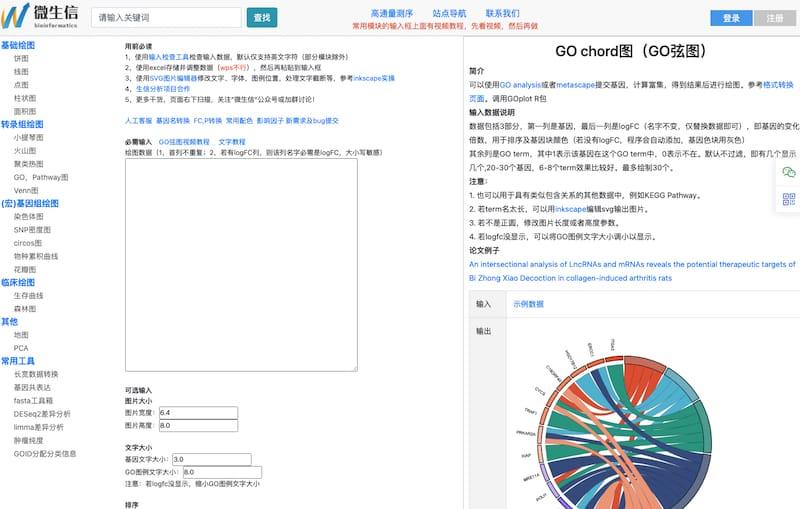The height and width of the screenshot is (509, 800).
Task: Click the 图片高度 input field
Action: click(x=198, y=425)
